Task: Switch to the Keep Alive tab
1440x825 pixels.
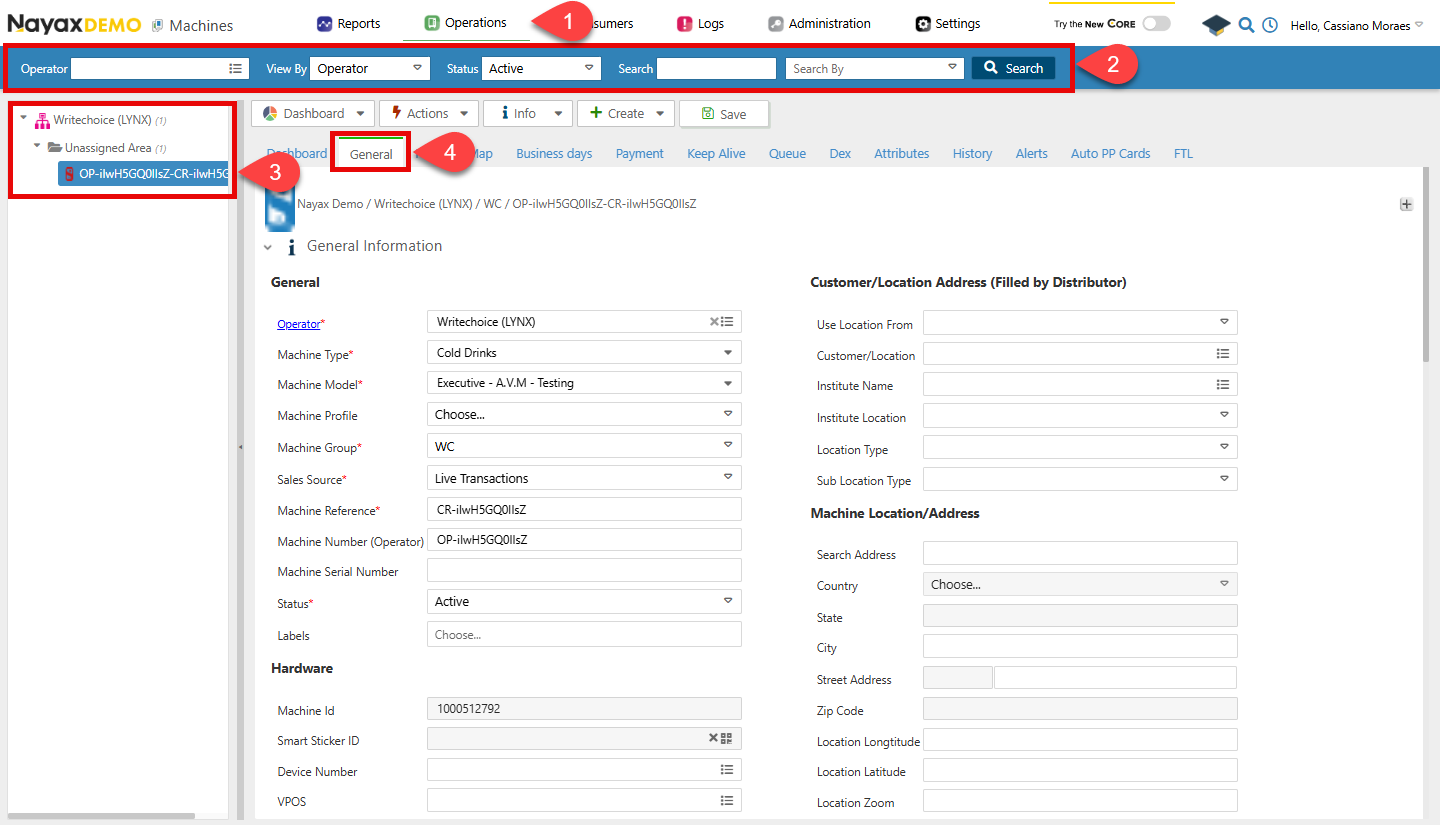Action: tap(716, 153)
